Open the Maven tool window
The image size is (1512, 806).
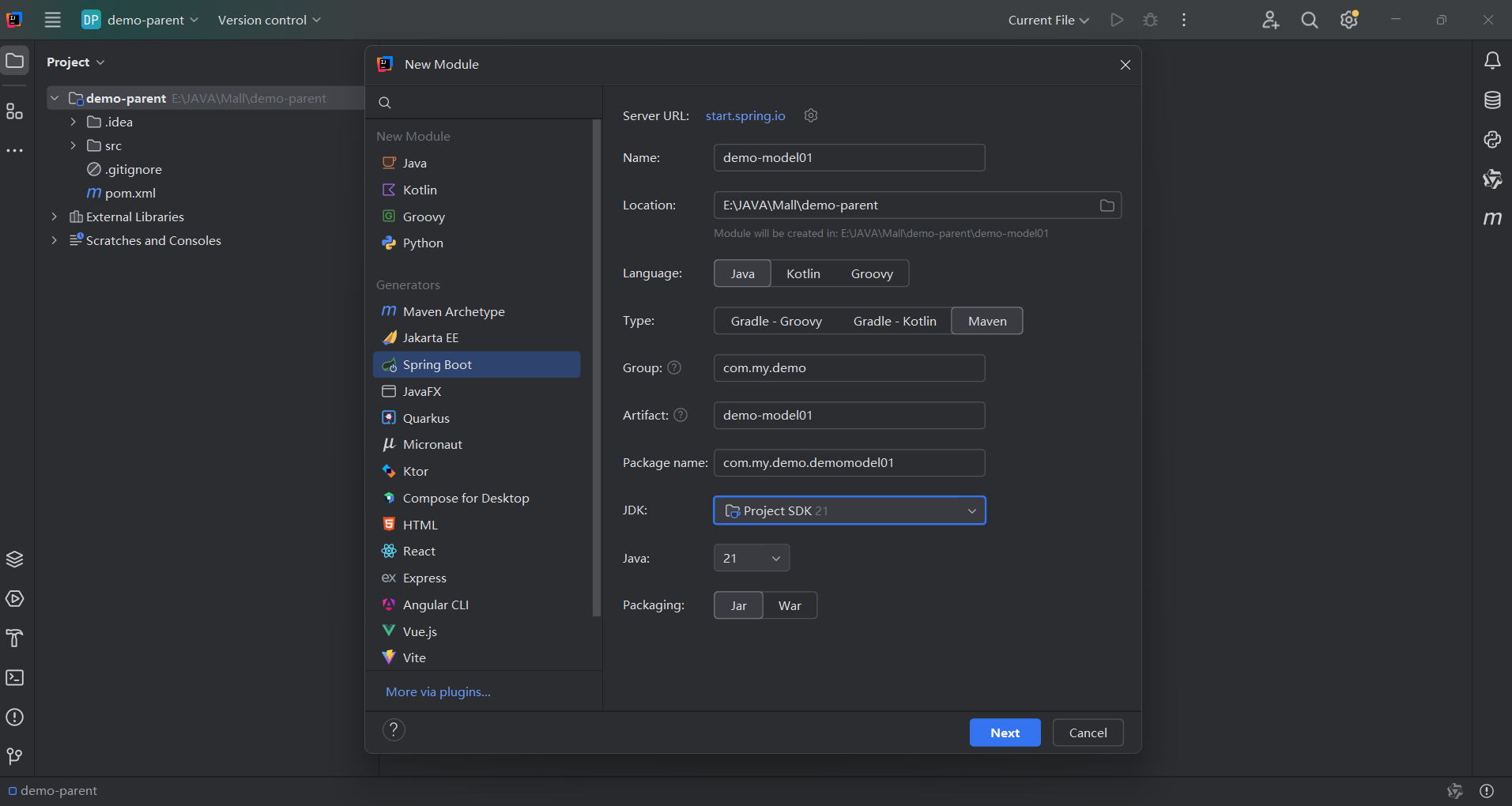point(1492,219)
